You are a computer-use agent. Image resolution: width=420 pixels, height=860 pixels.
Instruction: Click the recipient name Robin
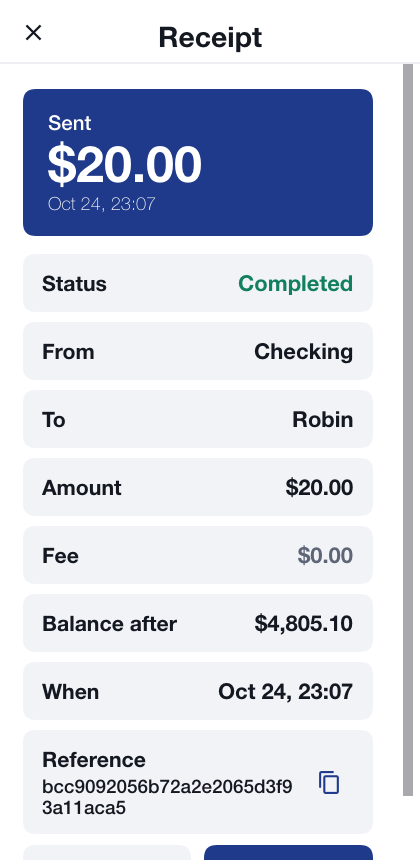point(322,420)
